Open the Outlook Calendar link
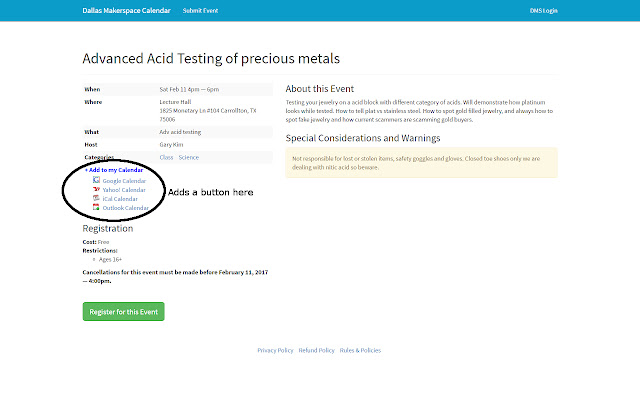This screenshot has width=640, height=400. pyautogui.click(x=125, y=208)
